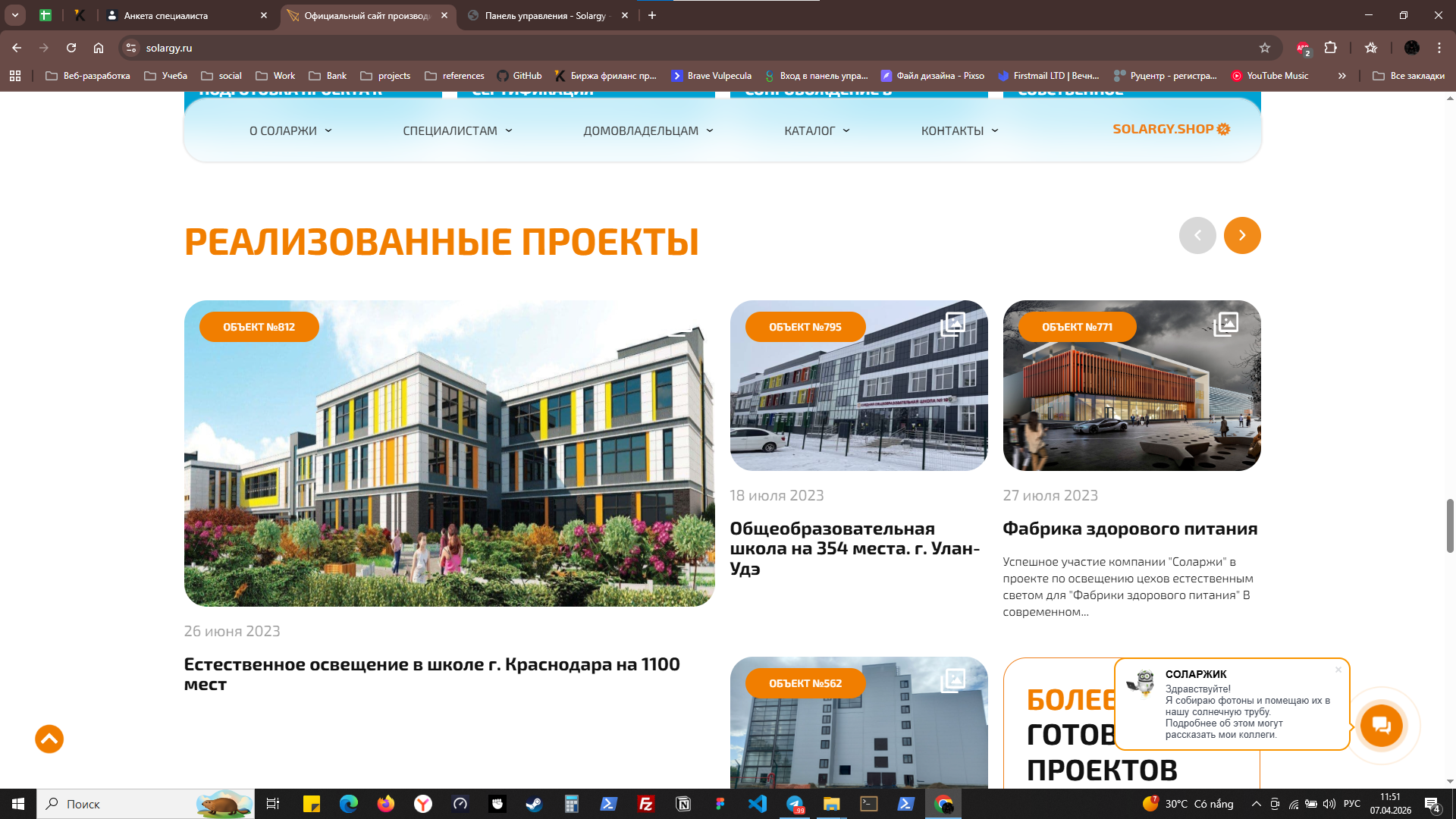This screenshot has height=819, width=1456.
Task: Open the references bookmark folder
Action: tap(454, 76)
